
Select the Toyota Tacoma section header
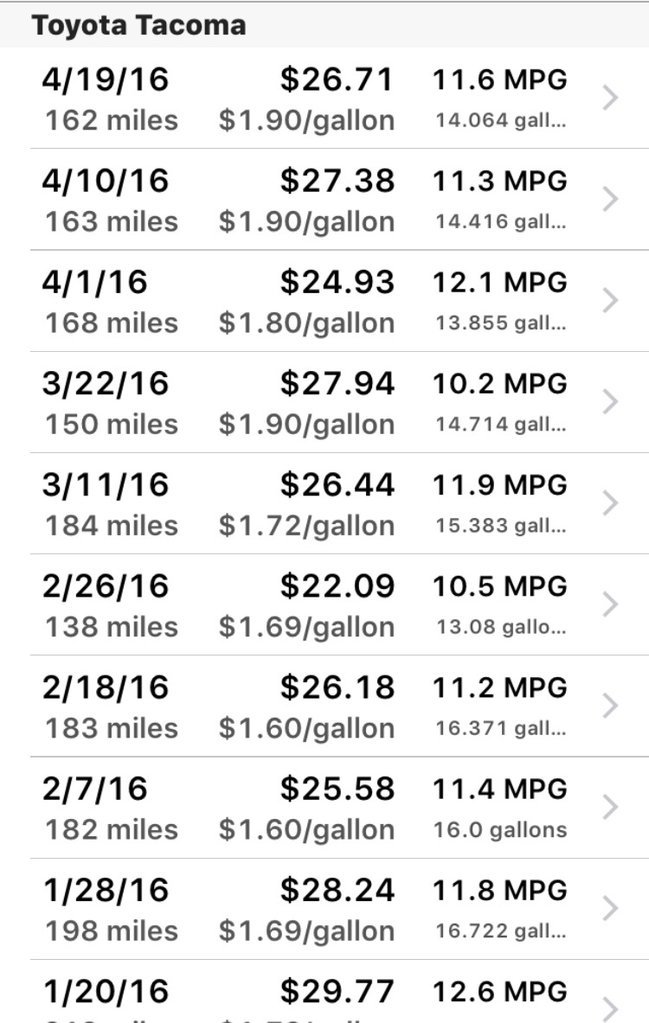[324, 25]
